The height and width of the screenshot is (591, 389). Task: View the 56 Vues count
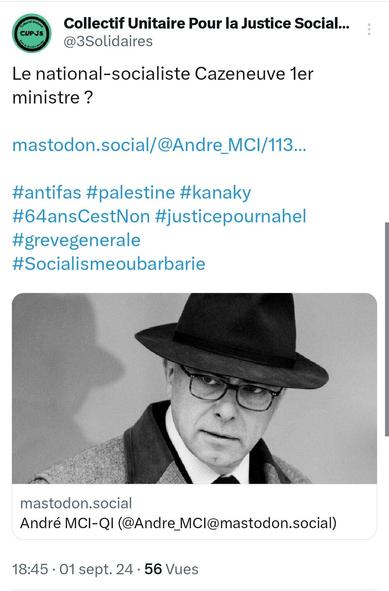coord(172,569)
